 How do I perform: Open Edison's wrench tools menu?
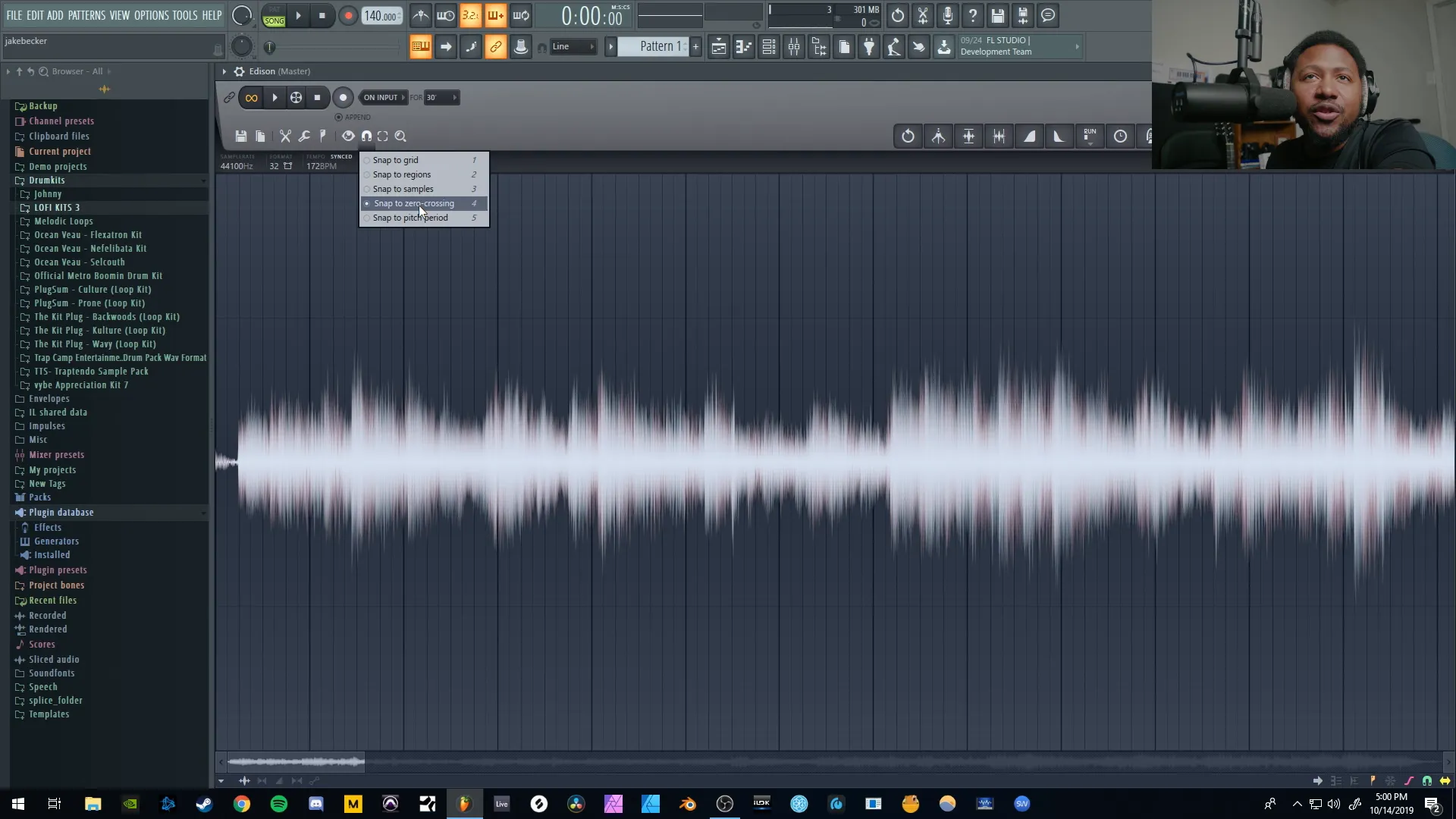[x=304, y=136]
